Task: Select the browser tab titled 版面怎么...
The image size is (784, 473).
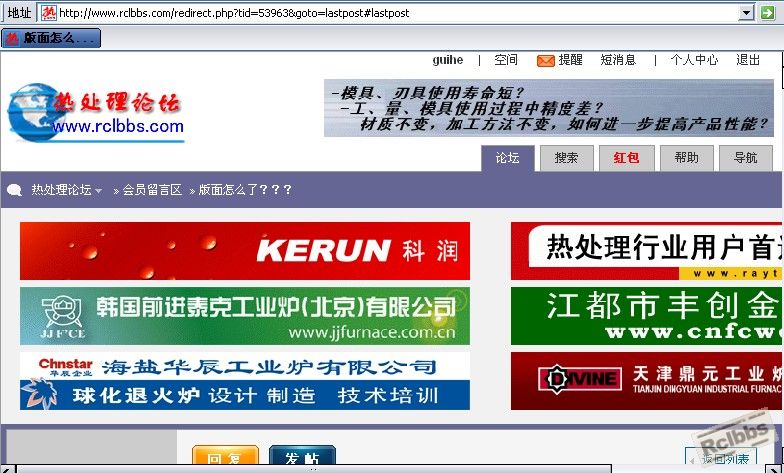Action: click(x=51, y=38)
